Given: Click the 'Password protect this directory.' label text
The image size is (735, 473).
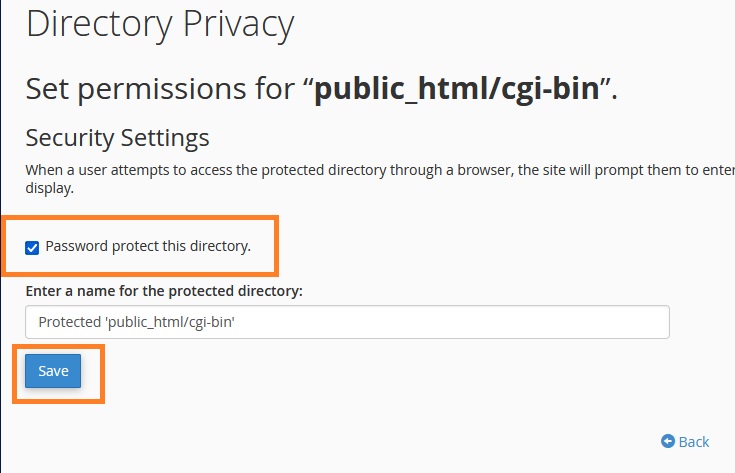Looking at the screenshot, I should [x=148, y=246].
